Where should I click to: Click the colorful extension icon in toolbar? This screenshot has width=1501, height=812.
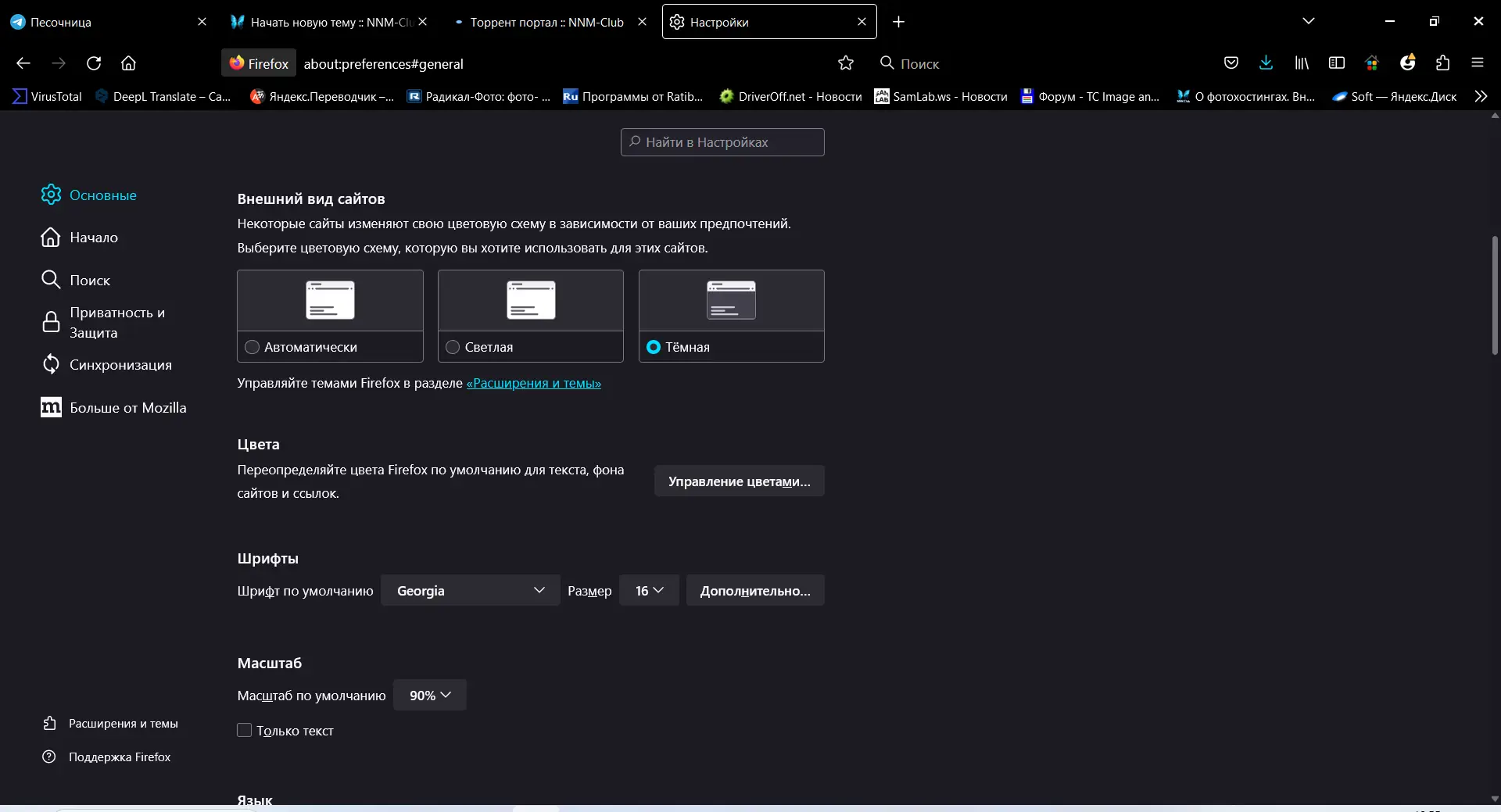pos(1372,63)
